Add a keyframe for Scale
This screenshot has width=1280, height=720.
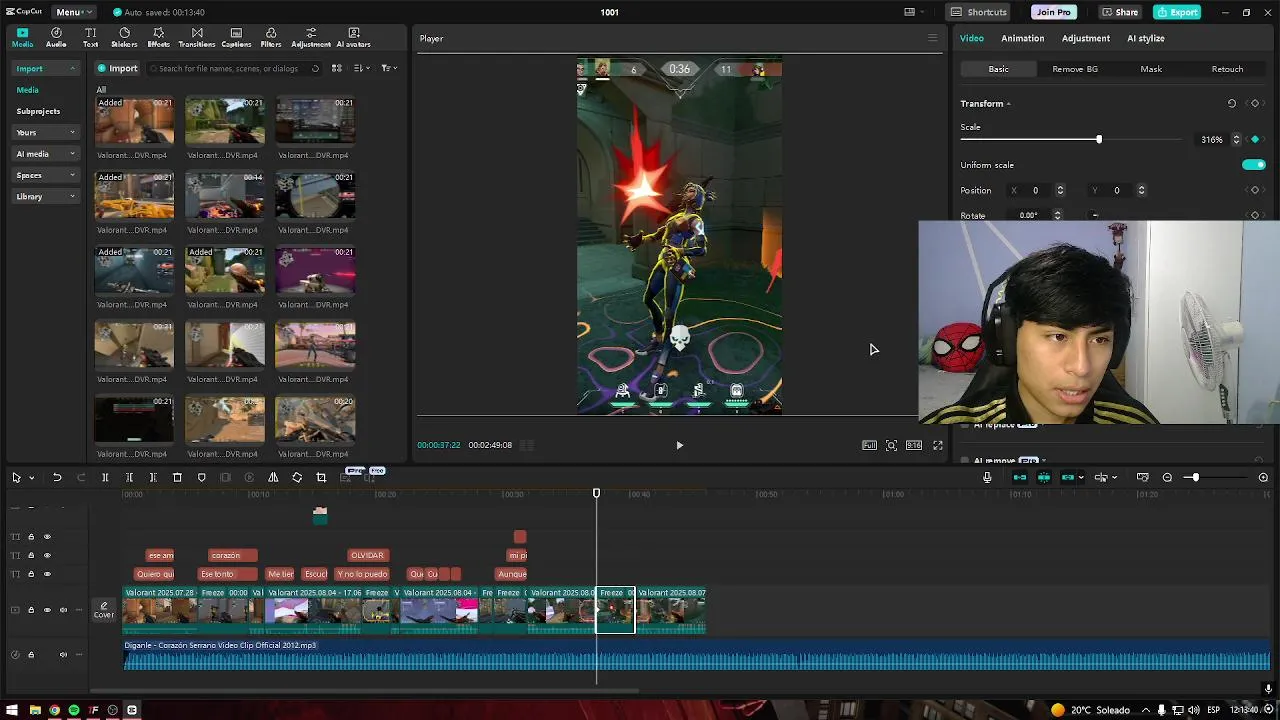pos(1255,140)
